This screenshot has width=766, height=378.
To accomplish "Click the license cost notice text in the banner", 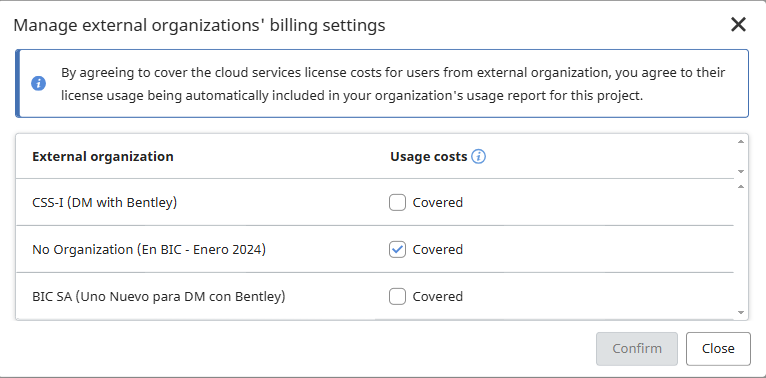I will tap(393, 84).
